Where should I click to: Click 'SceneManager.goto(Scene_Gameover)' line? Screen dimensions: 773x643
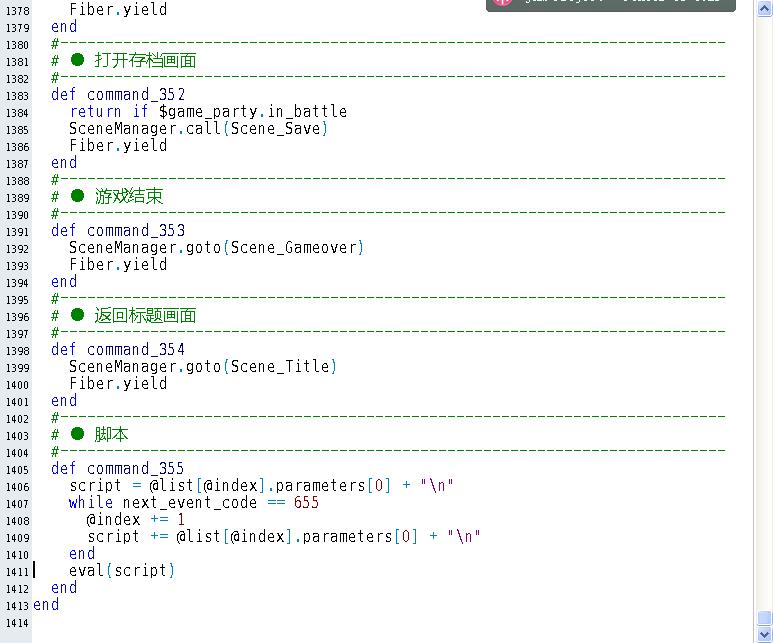pos(216,248)
